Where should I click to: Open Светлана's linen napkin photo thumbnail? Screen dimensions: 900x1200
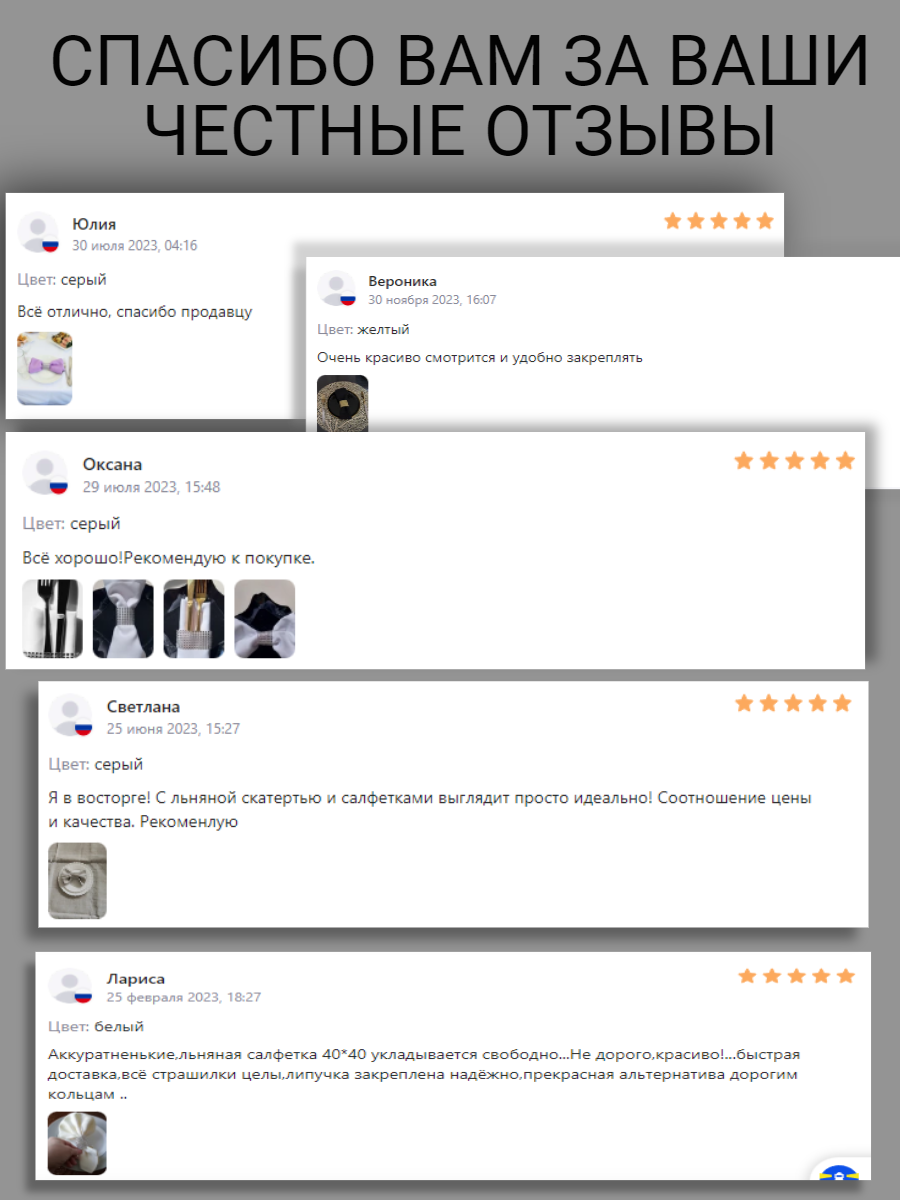[x=78, y=880]
